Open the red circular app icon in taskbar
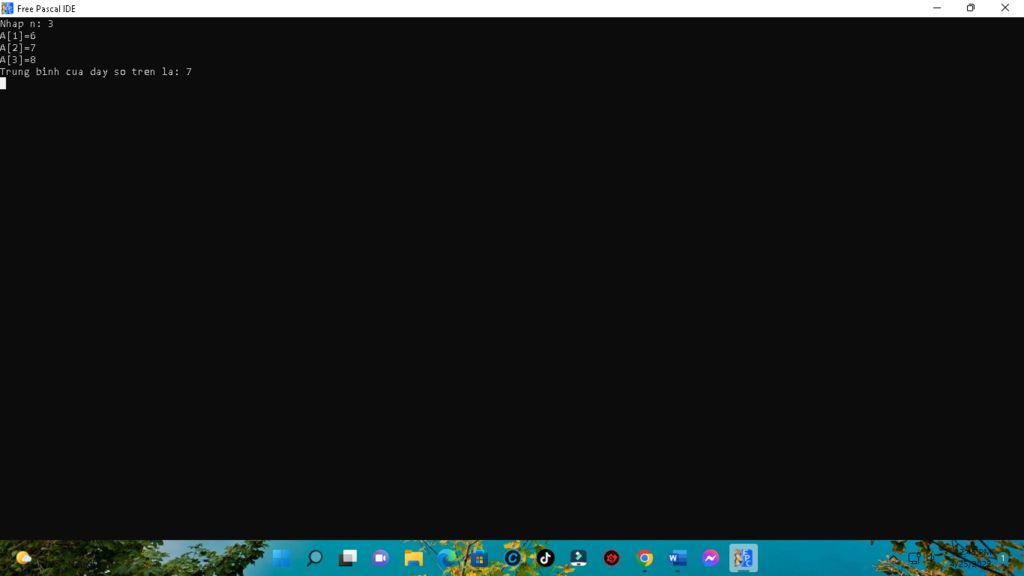Viewport: 1024px width, 576px height. [x=611, y=558]
